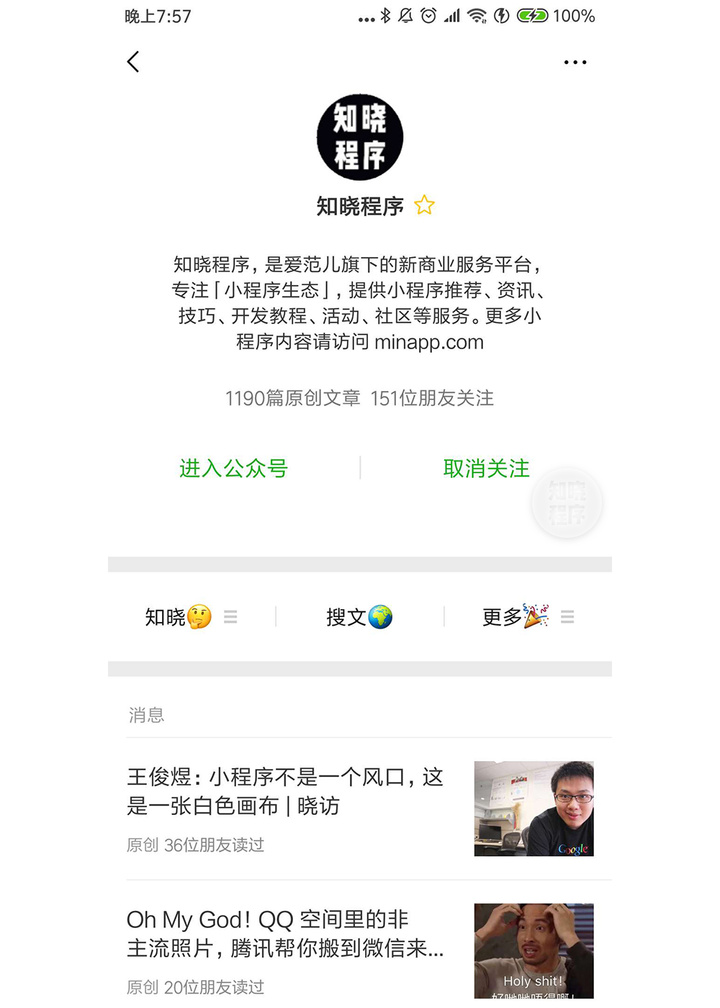
Task: Tap the Wi-Fi status icon
Action: tap(477, 15)
